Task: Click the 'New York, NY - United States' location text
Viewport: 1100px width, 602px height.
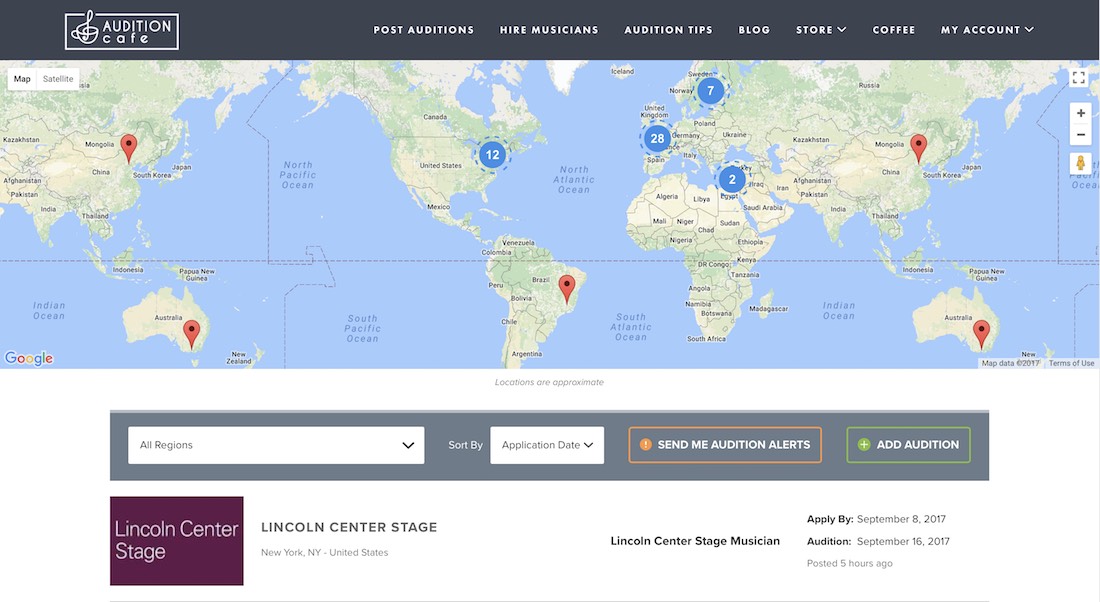Action: (x=325, y=552)
